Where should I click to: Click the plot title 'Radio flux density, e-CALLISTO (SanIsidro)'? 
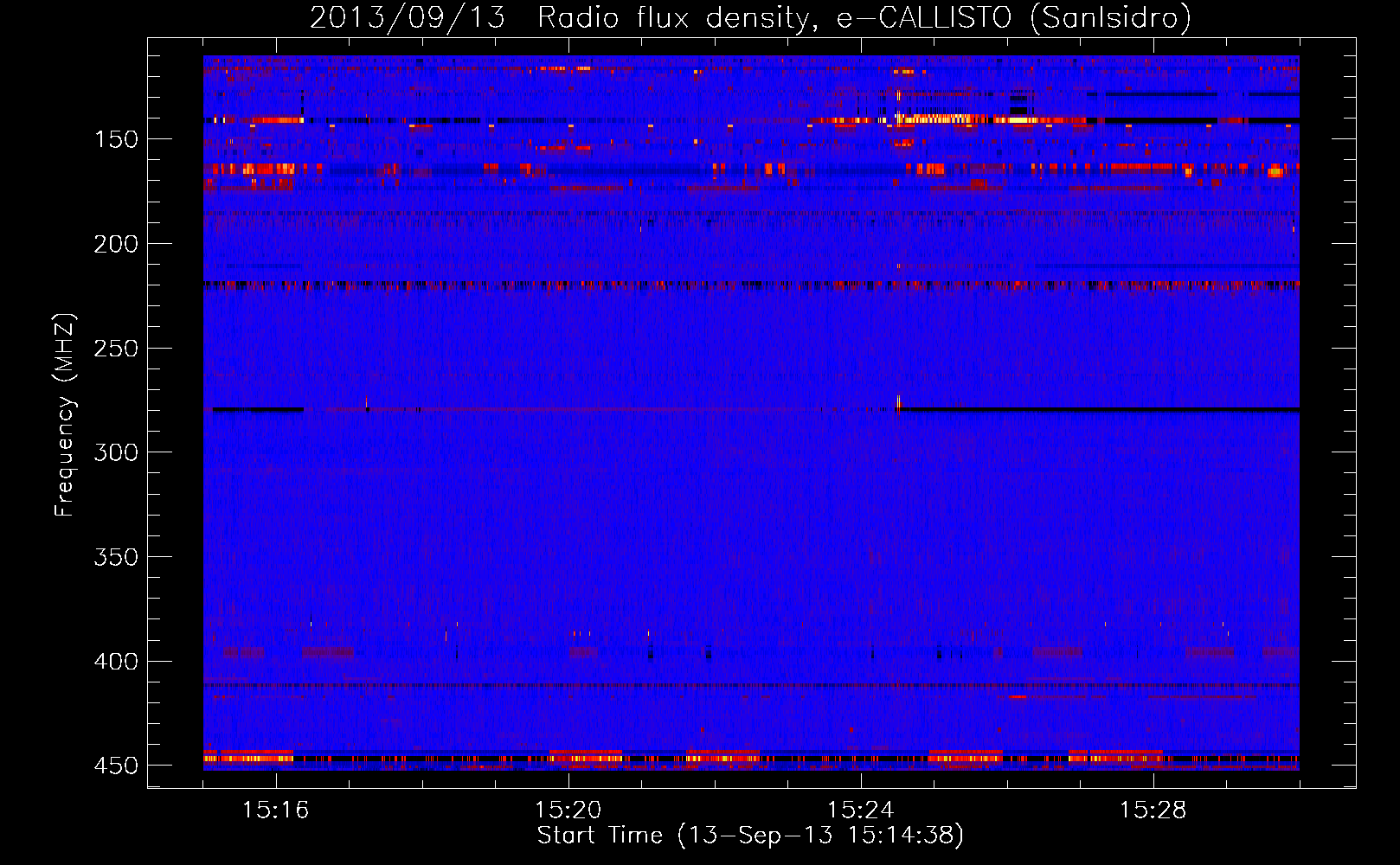(864, 17)
